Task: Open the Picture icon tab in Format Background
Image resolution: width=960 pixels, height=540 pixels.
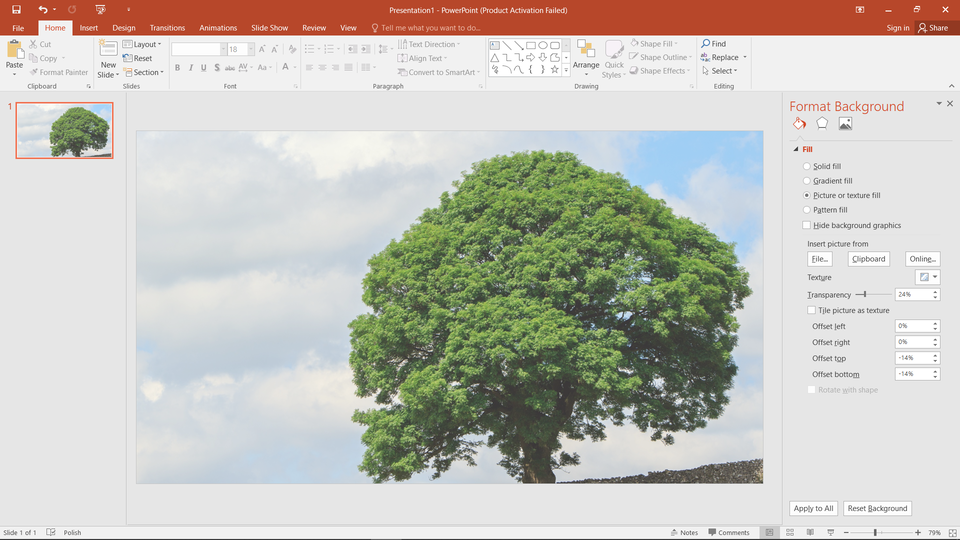Action: 845,124
